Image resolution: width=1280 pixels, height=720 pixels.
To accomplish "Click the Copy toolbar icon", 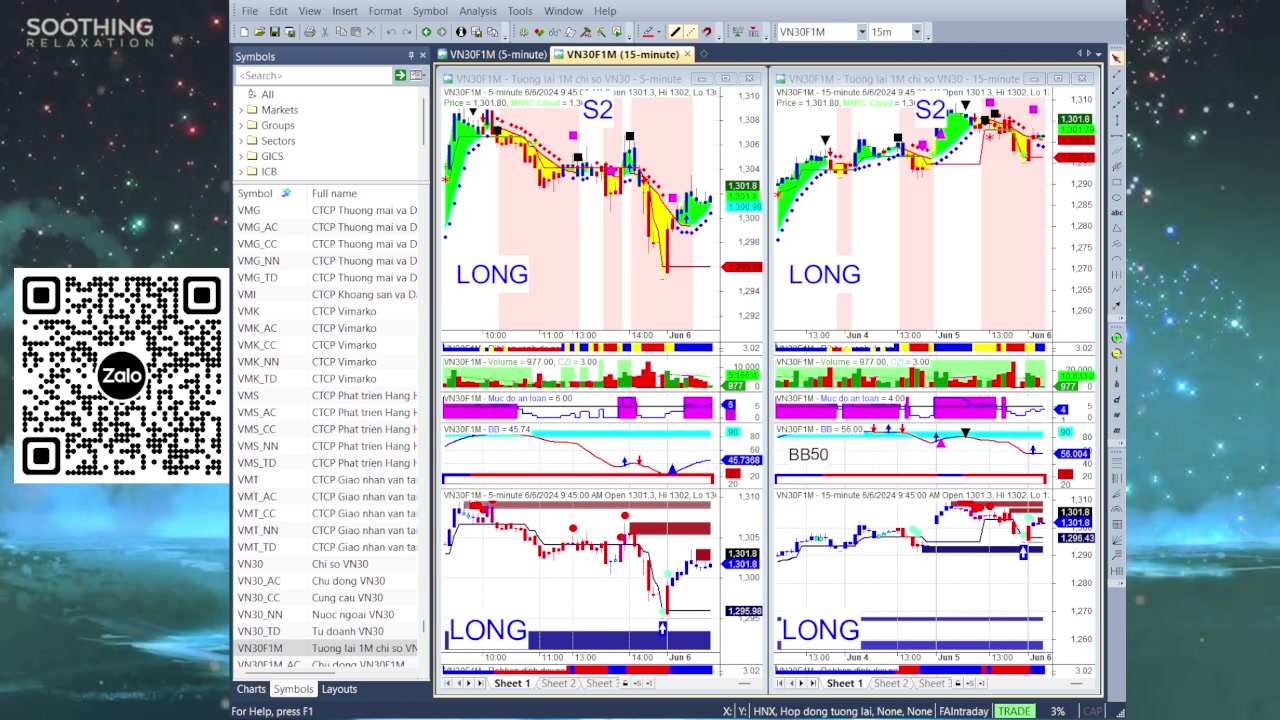I will tap(341, 32).
